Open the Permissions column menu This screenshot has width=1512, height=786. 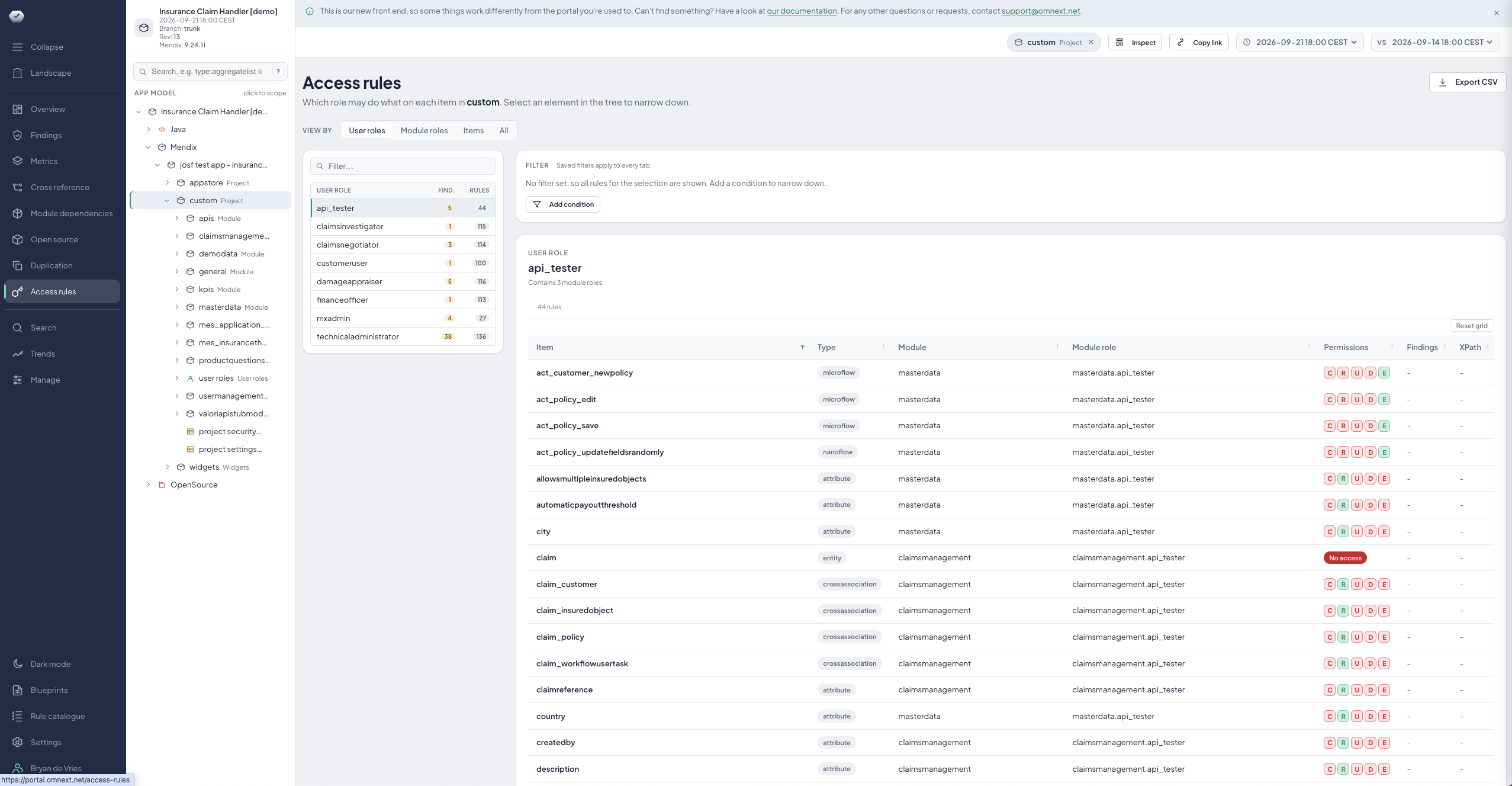point(1391,347)
